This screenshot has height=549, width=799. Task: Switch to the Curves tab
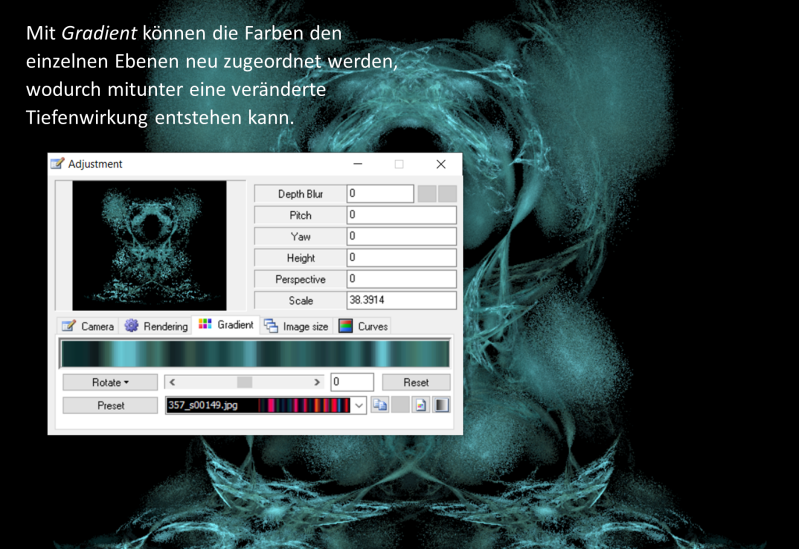pyautogui.click(x=363, y=326)
